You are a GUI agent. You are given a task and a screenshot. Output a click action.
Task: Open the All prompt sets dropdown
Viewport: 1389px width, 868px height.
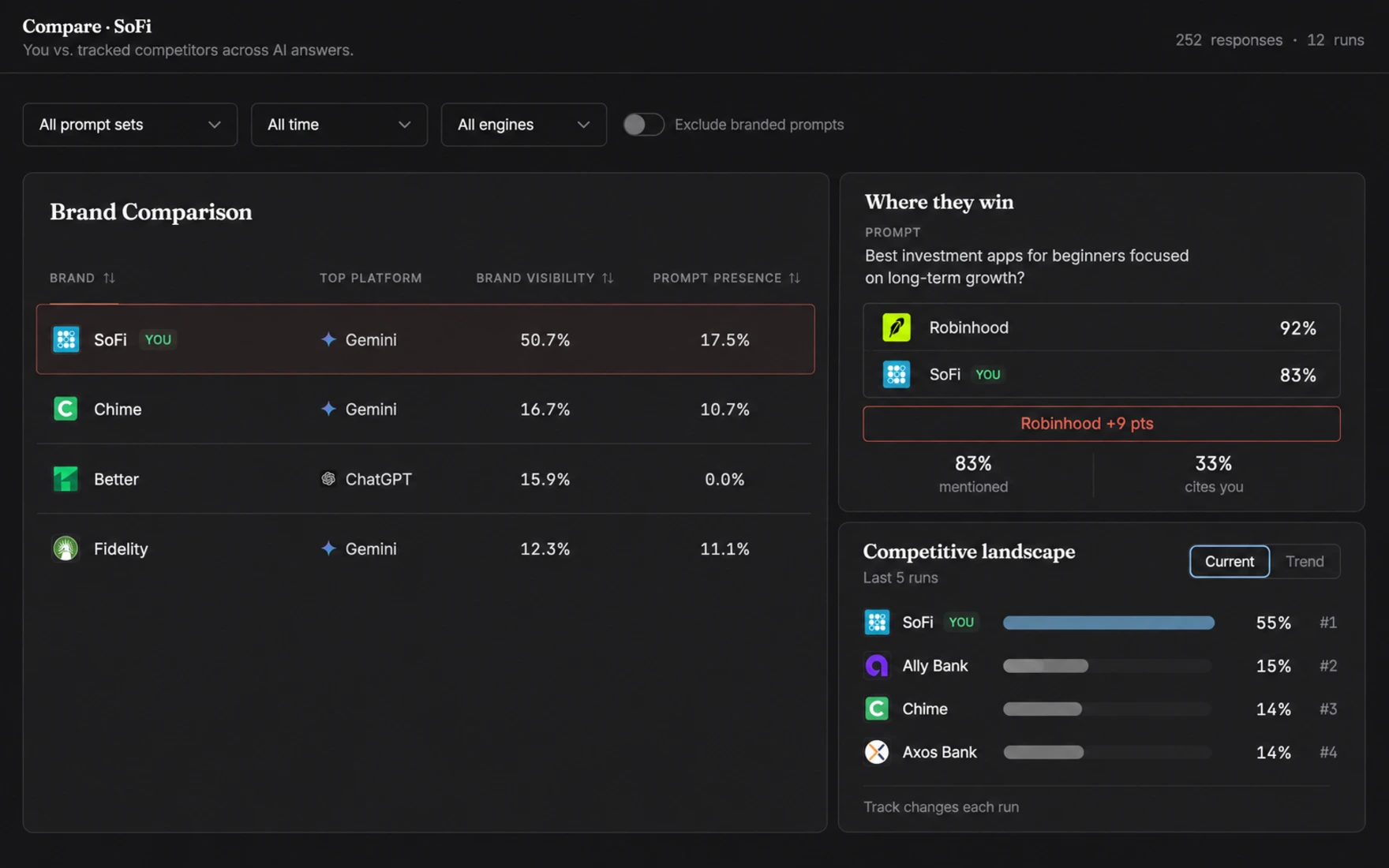(x=130, y=125)
